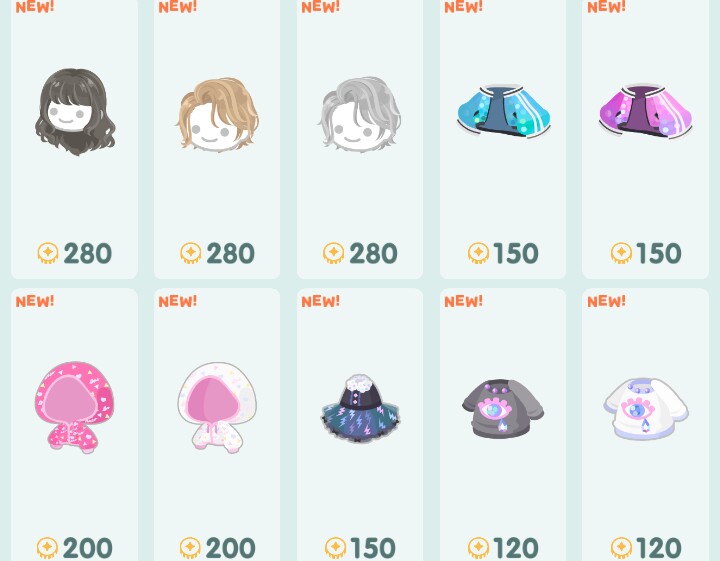Click 200 price under pink onesie

pyautogui.click(x=87, y=548)
